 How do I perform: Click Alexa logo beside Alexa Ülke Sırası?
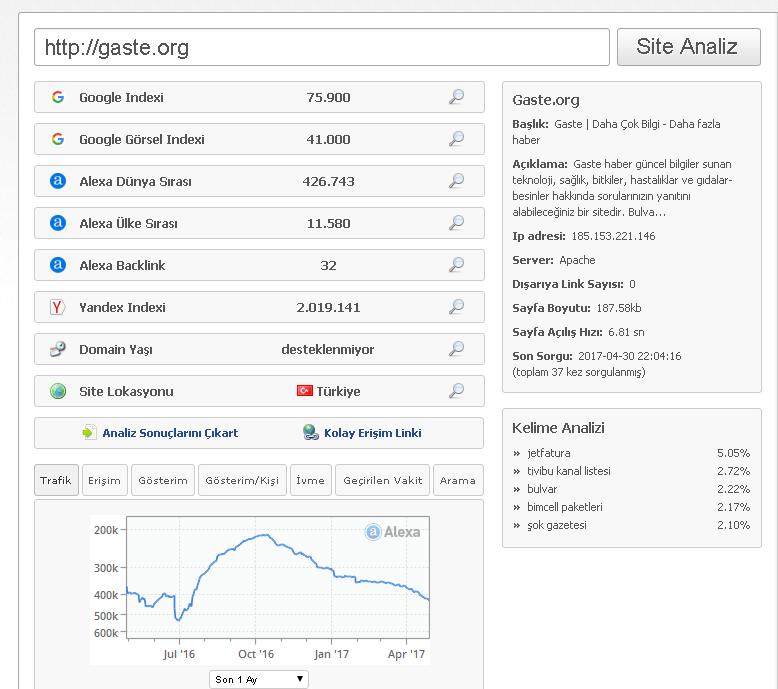coord(58,223)
